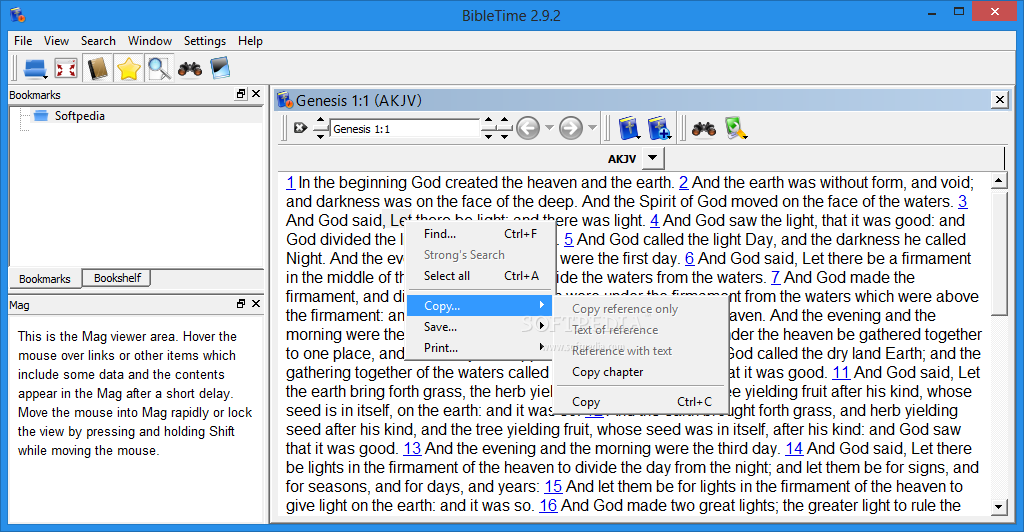Toggle the Bookmarks panel star icon
This screenshot has height=532, width=1024.
click(x=129, y=69)
